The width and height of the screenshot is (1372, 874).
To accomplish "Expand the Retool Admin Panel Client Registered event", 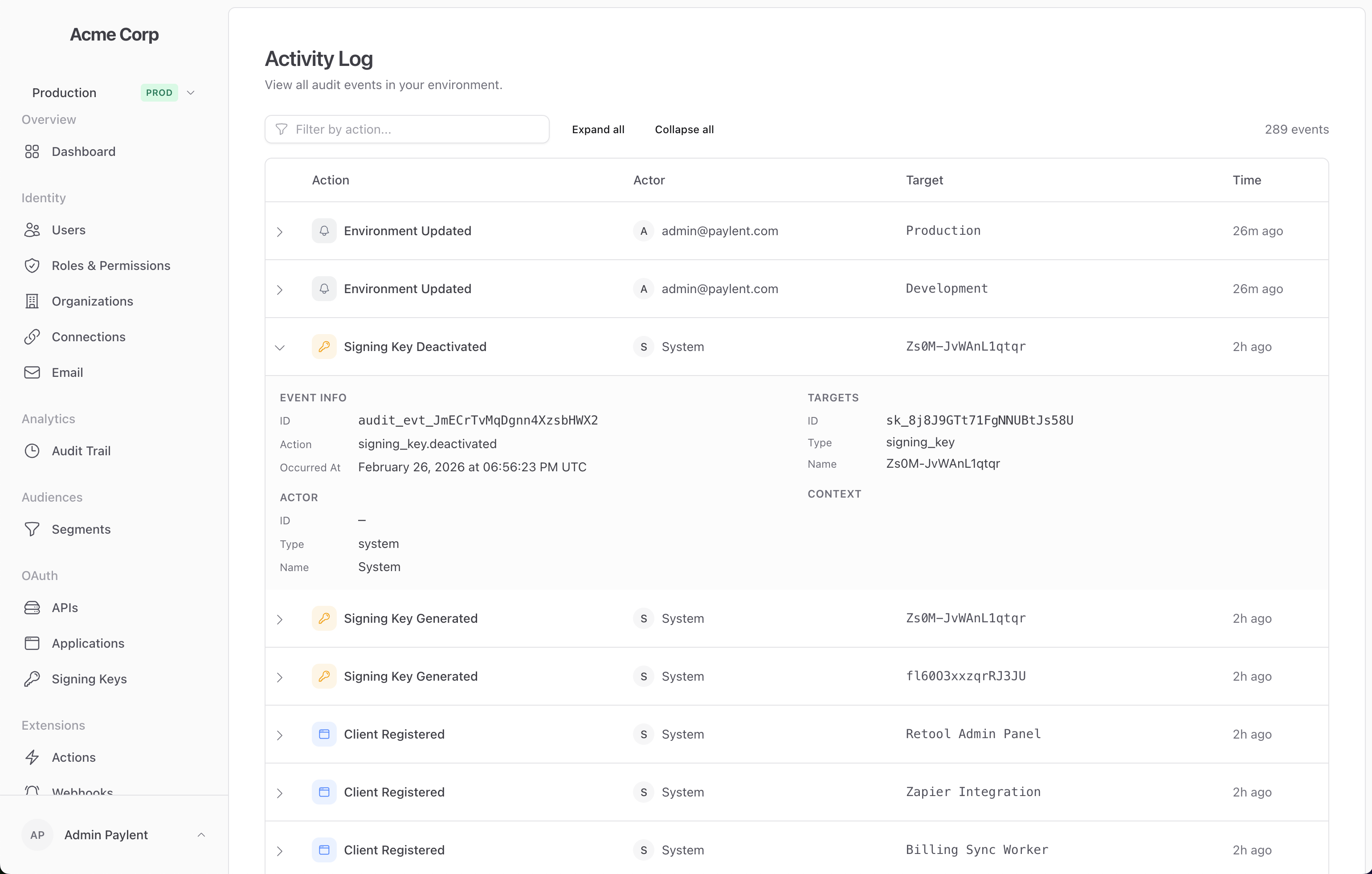I will coord(280,735).
